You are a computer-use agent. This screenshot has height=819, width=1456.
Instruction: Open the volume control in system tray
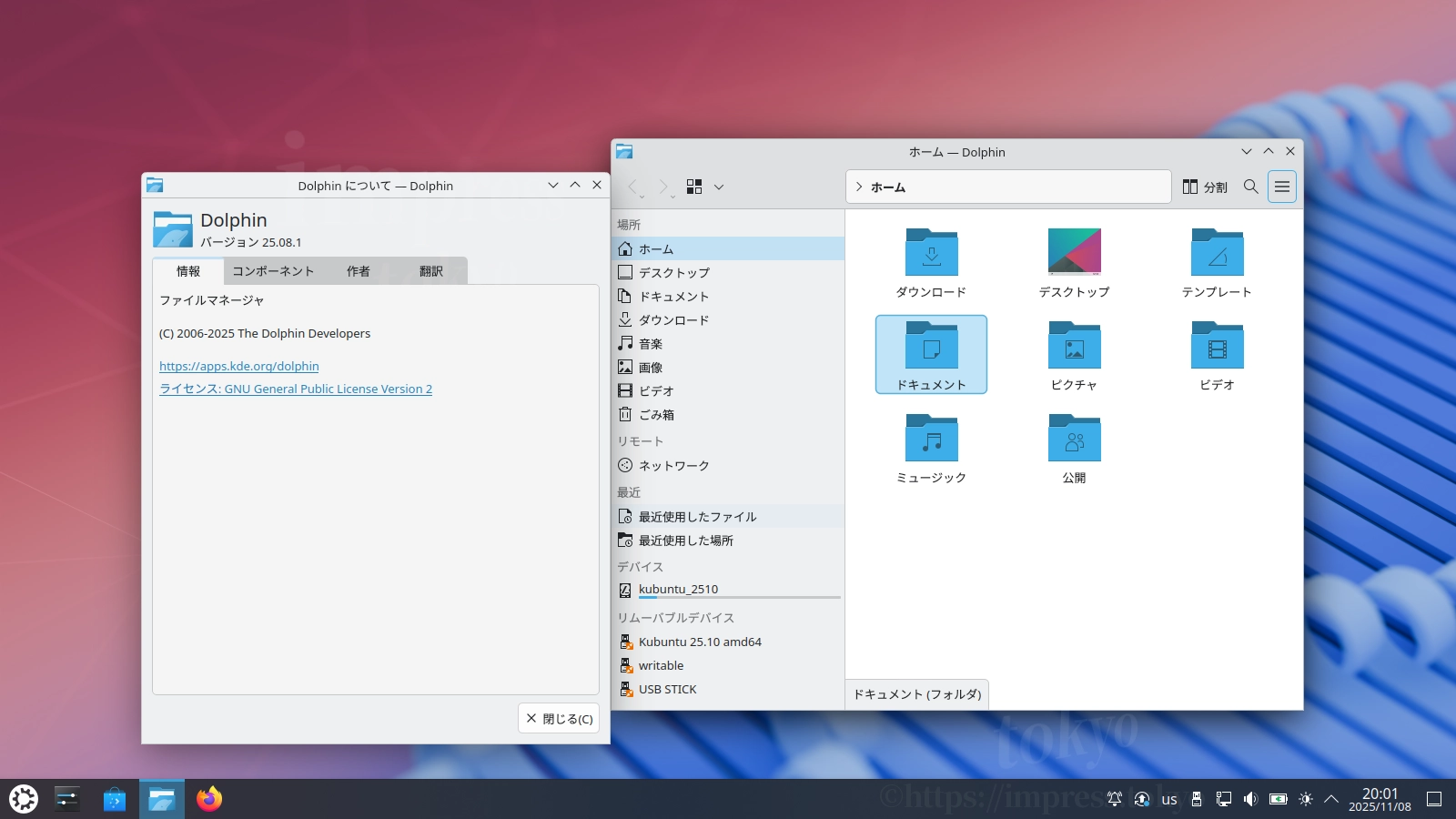pos(1251,799)
